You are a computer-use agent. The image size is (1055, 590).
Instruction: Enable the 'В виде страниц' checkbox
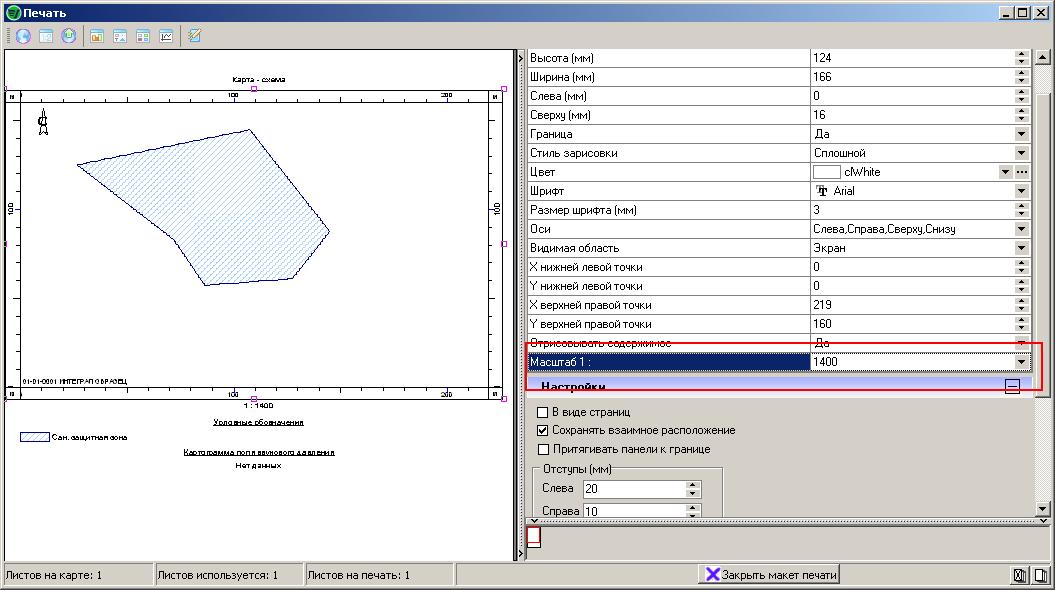coord(543,412)
